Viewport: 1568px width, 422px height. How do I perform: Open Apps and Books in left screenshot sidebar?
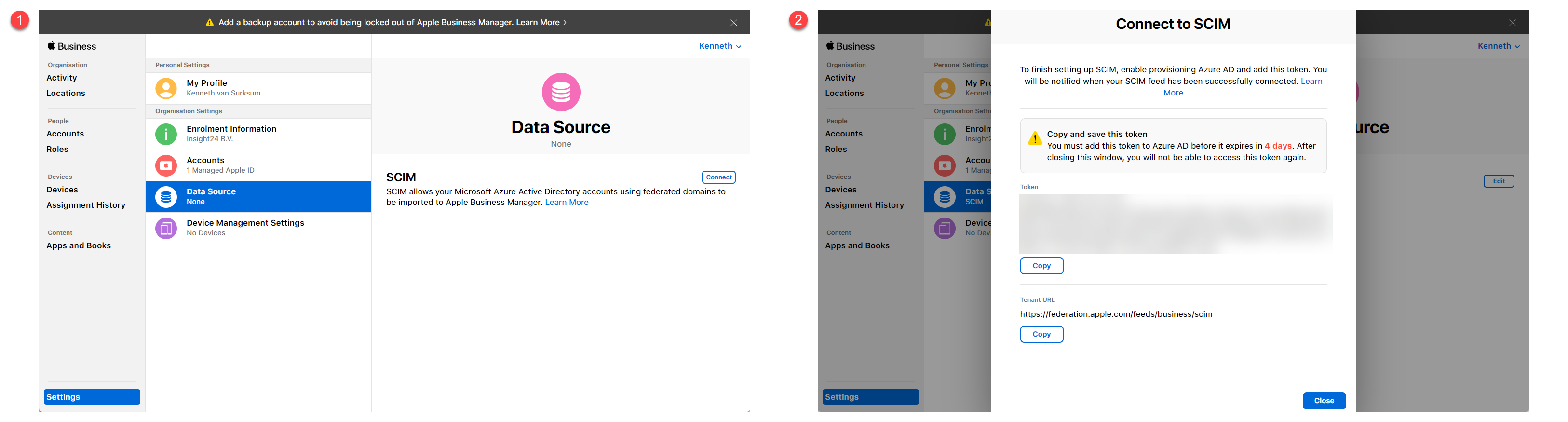79,246
